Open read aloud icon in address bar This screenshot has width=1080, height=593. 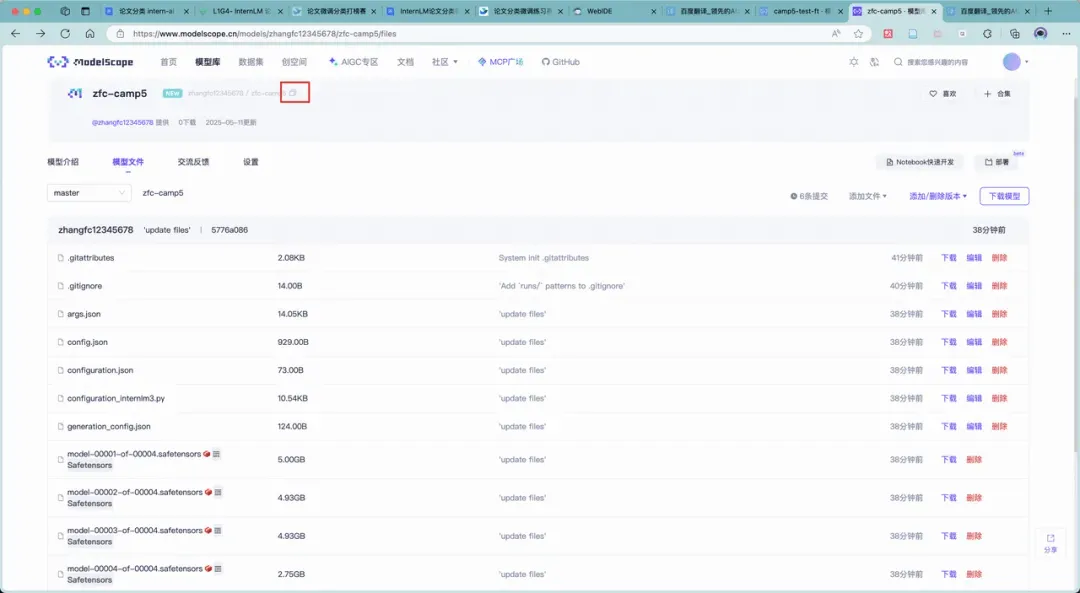click(835, 34)
